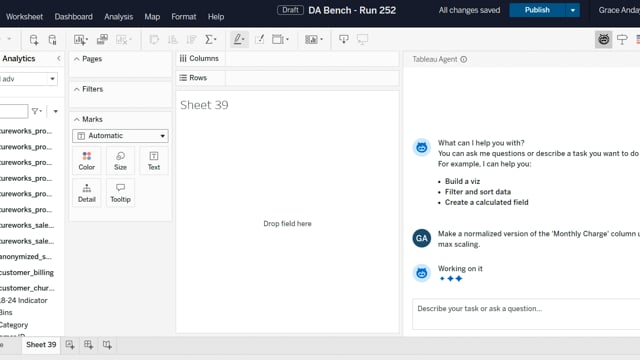Click the Pause Auto Updates icon
Image resolution: width=640 pixels, height=360 pixels.
[53, 40]
